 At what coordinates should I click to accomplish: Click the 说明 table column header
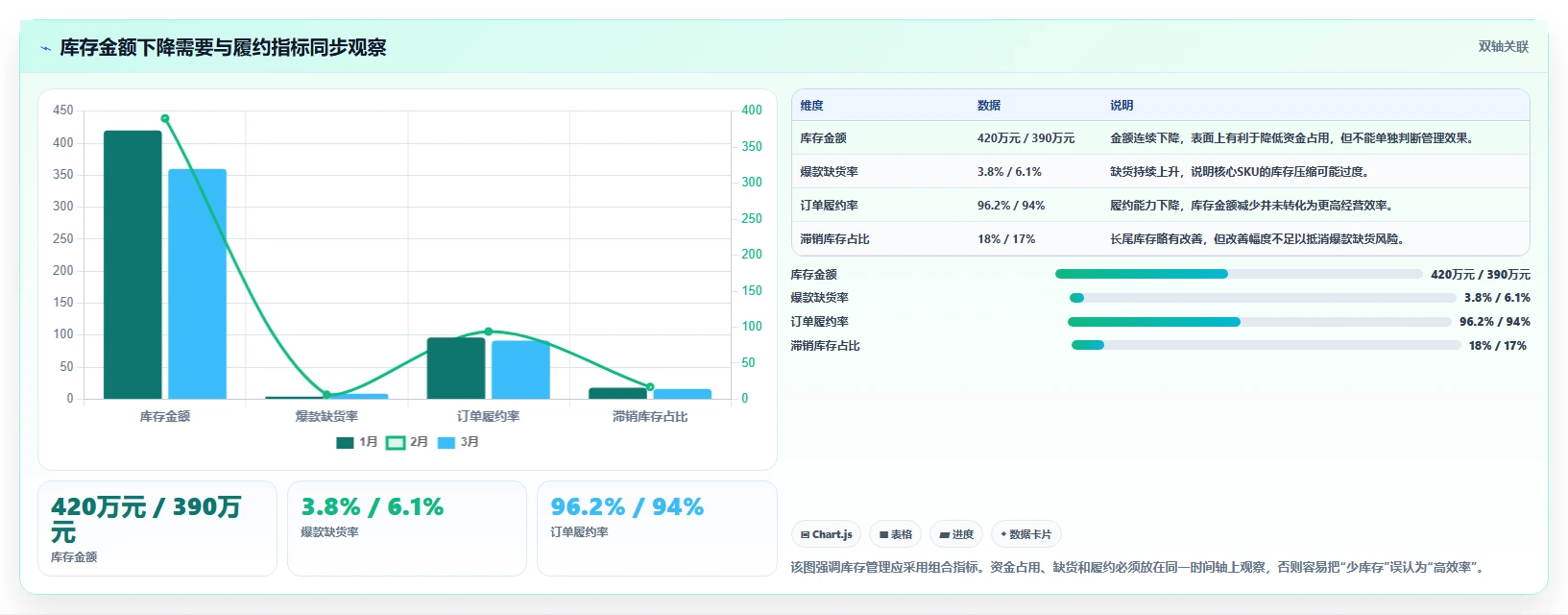click(x=1122, y=106)
